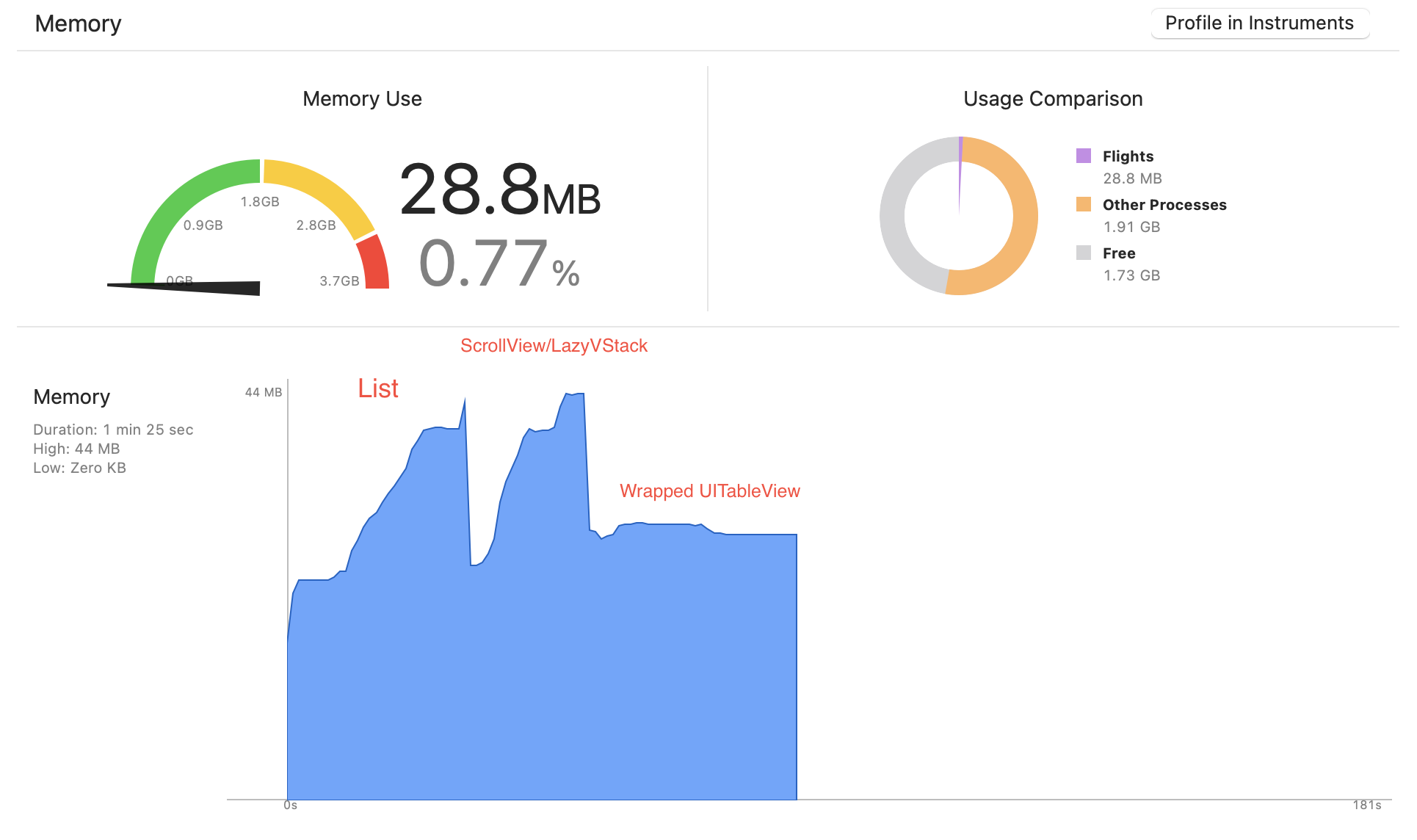
Task: Click the purple Flights legend swatch
Action: pos(1084,156)
